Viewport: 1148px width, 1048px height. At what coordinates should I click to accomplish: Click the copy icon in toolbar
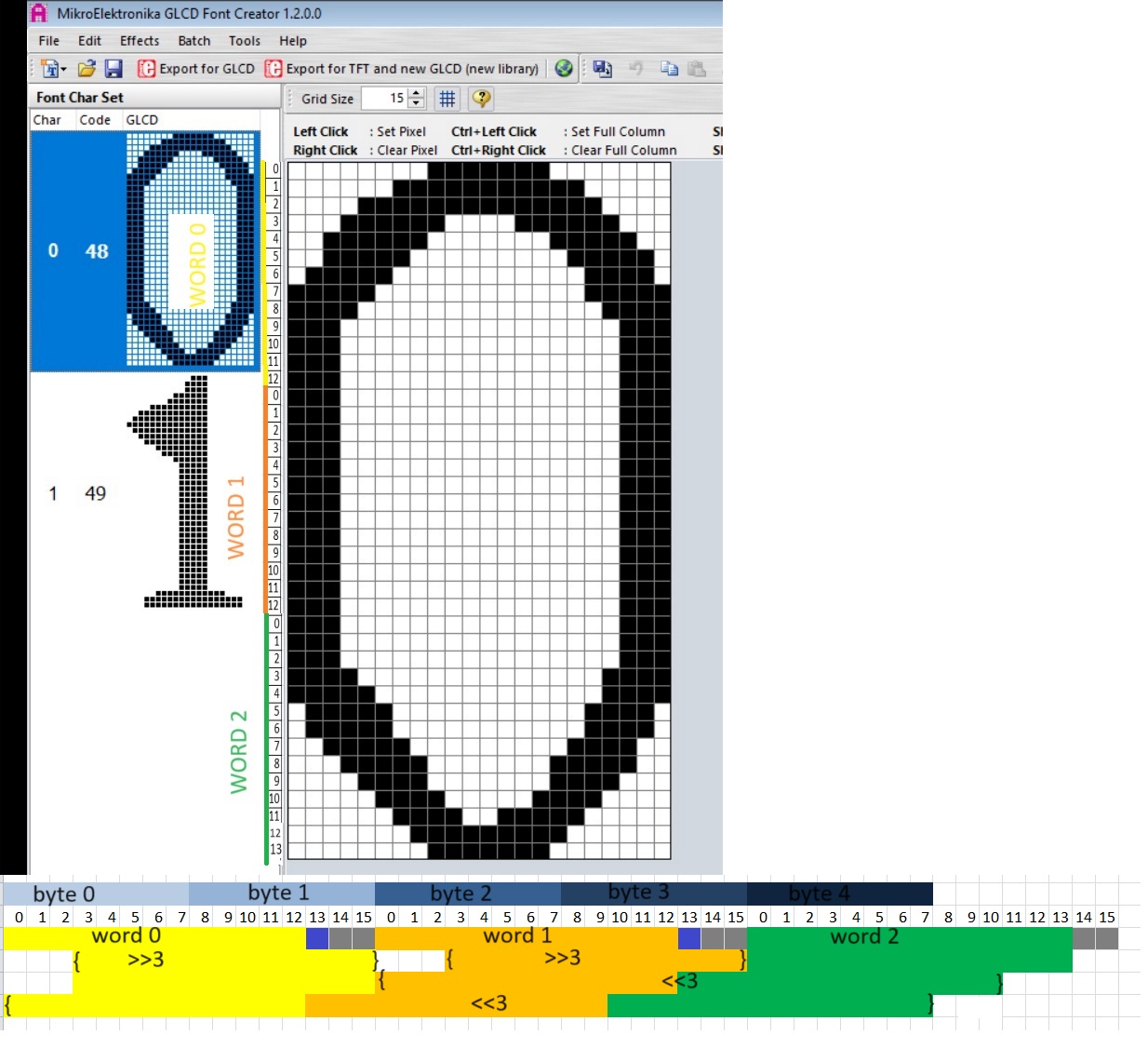tap(669, 69)
